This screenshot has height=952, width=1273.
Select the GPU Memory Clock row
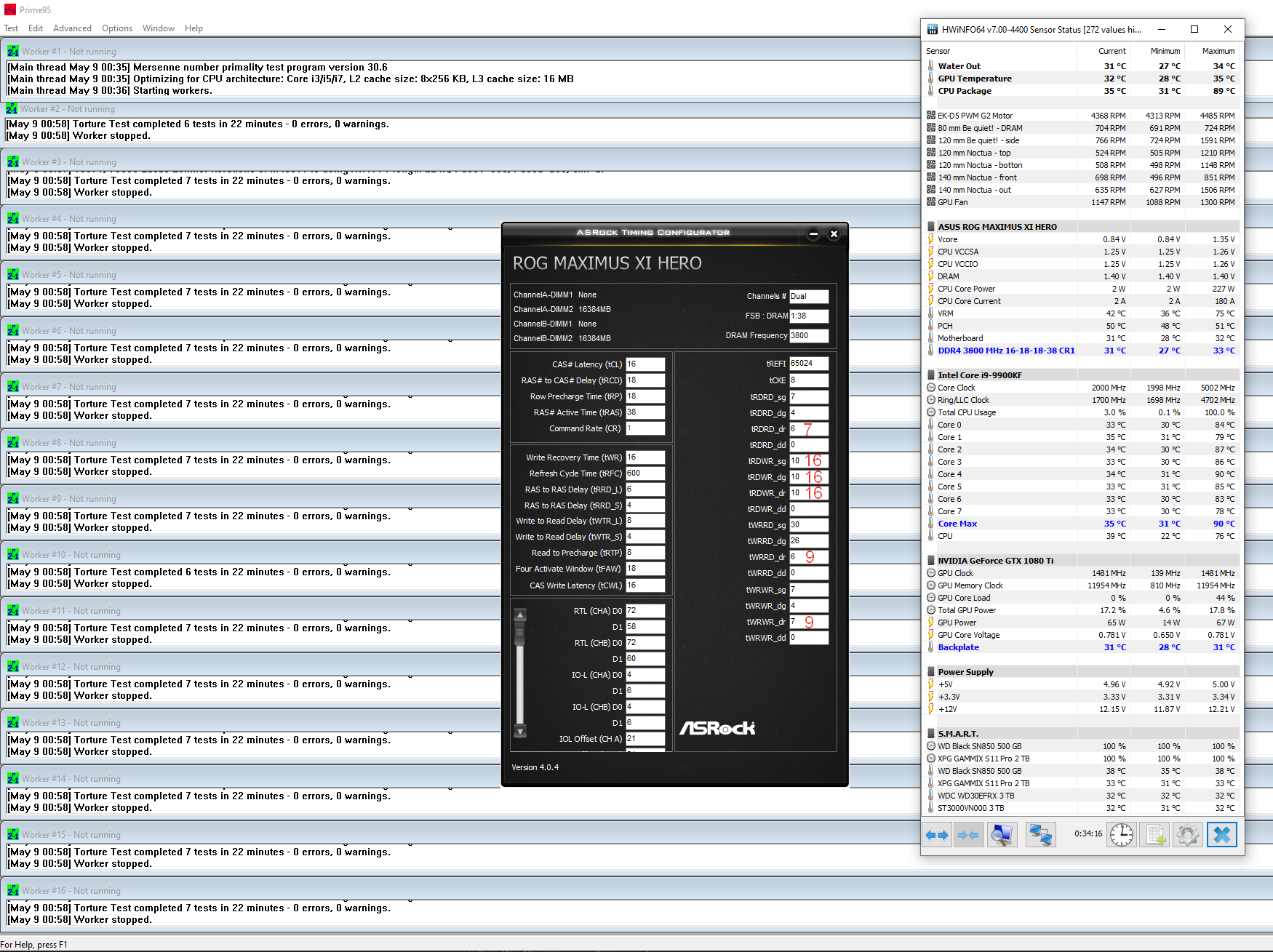(x=1082, y=585)
